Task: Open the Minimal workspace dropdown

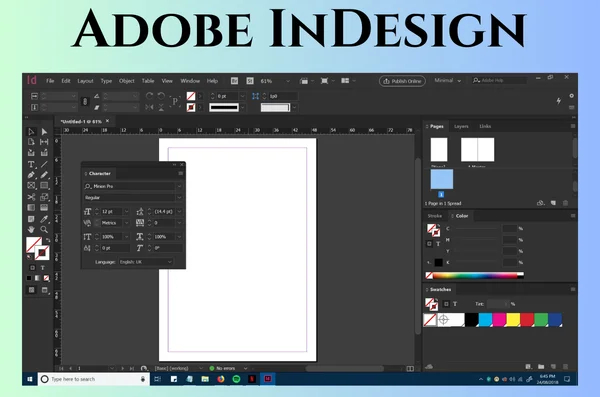Action: click(x=447, y=80)
